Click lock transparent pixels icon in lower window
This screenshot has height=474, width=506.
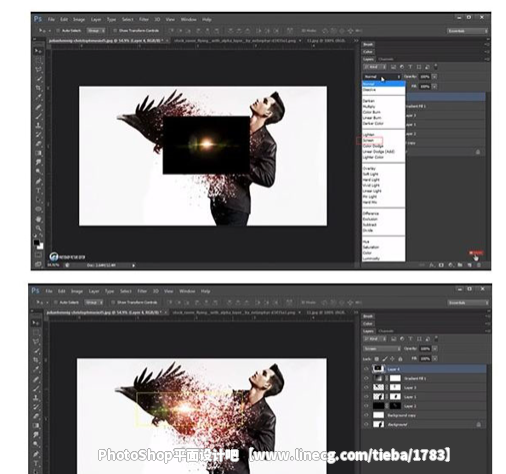[x=376, y=359]
